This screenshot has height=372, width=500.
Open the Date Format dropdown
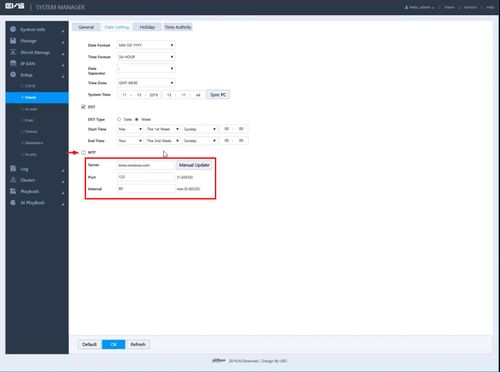[146, 45]
